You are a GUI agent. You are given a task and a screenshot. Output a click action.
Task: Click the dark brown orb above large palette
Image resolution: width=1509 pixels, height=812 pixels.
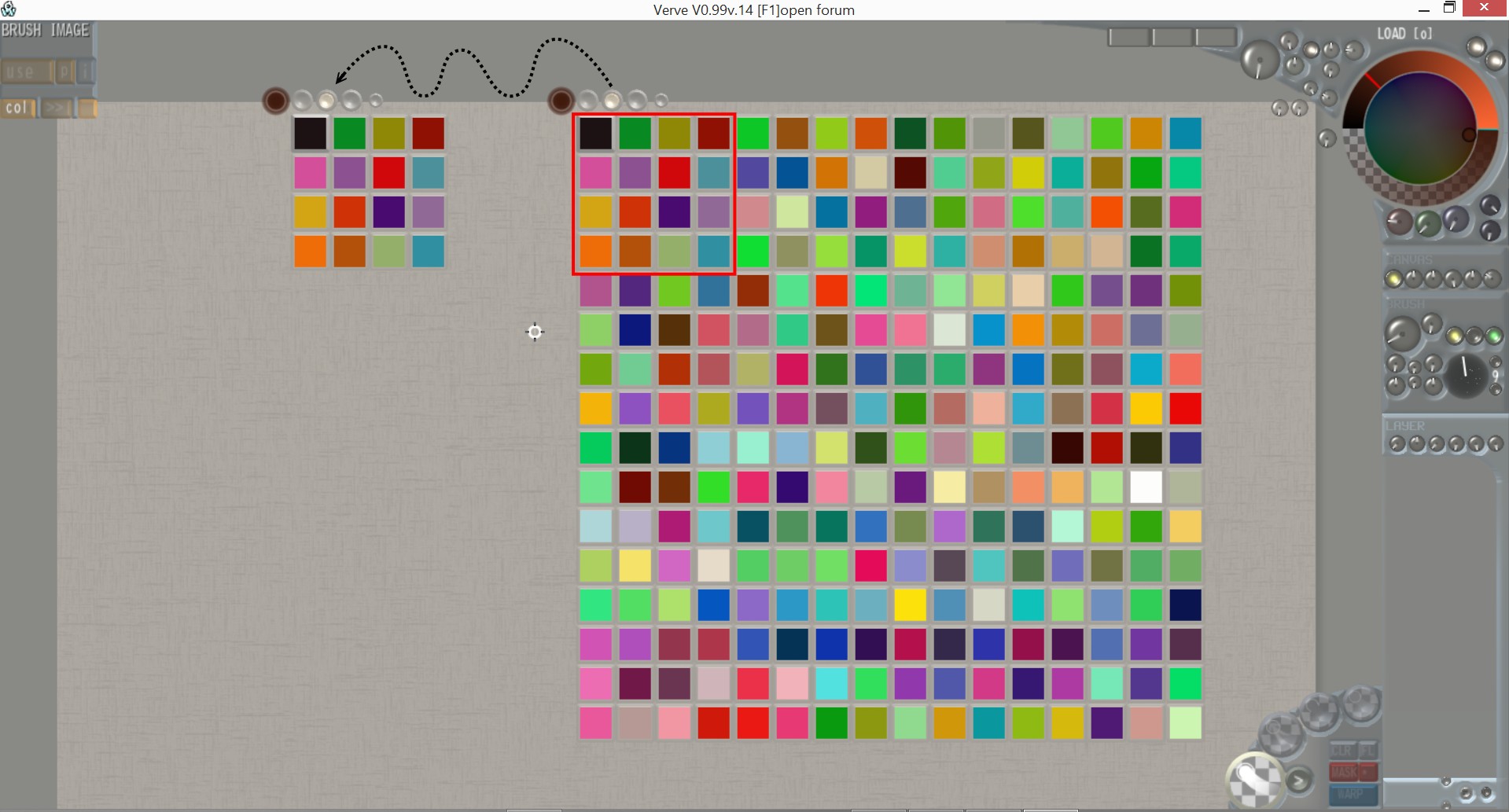(x=561, y=101)
